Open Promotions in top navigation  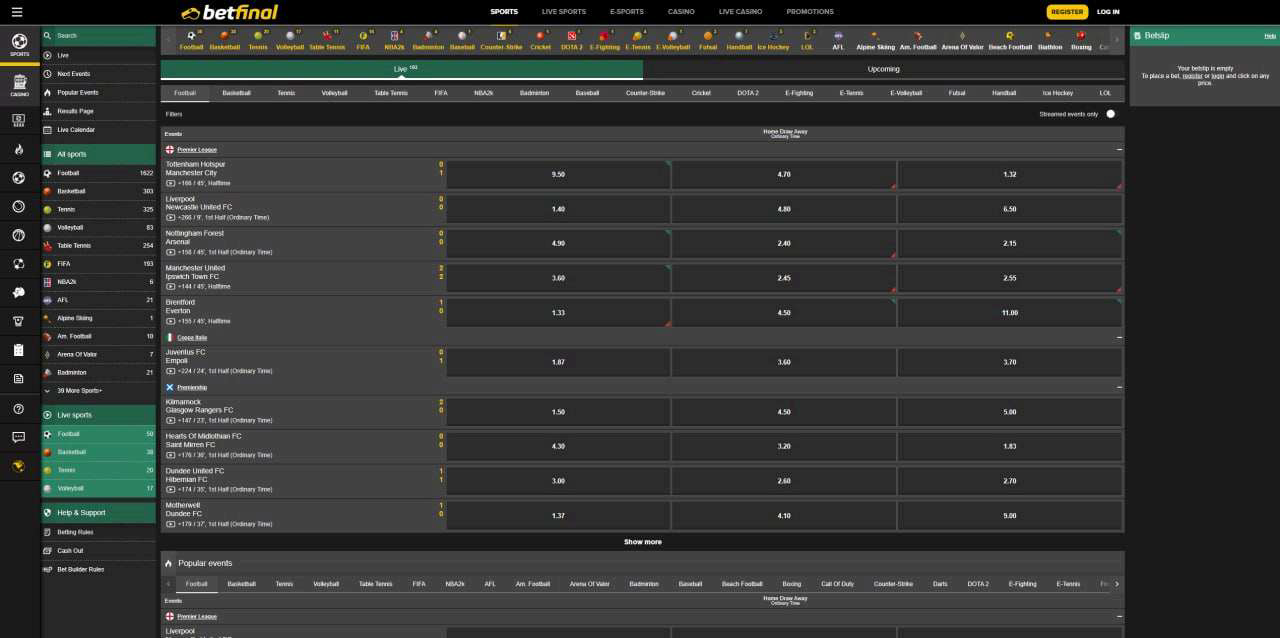[810, 12]
